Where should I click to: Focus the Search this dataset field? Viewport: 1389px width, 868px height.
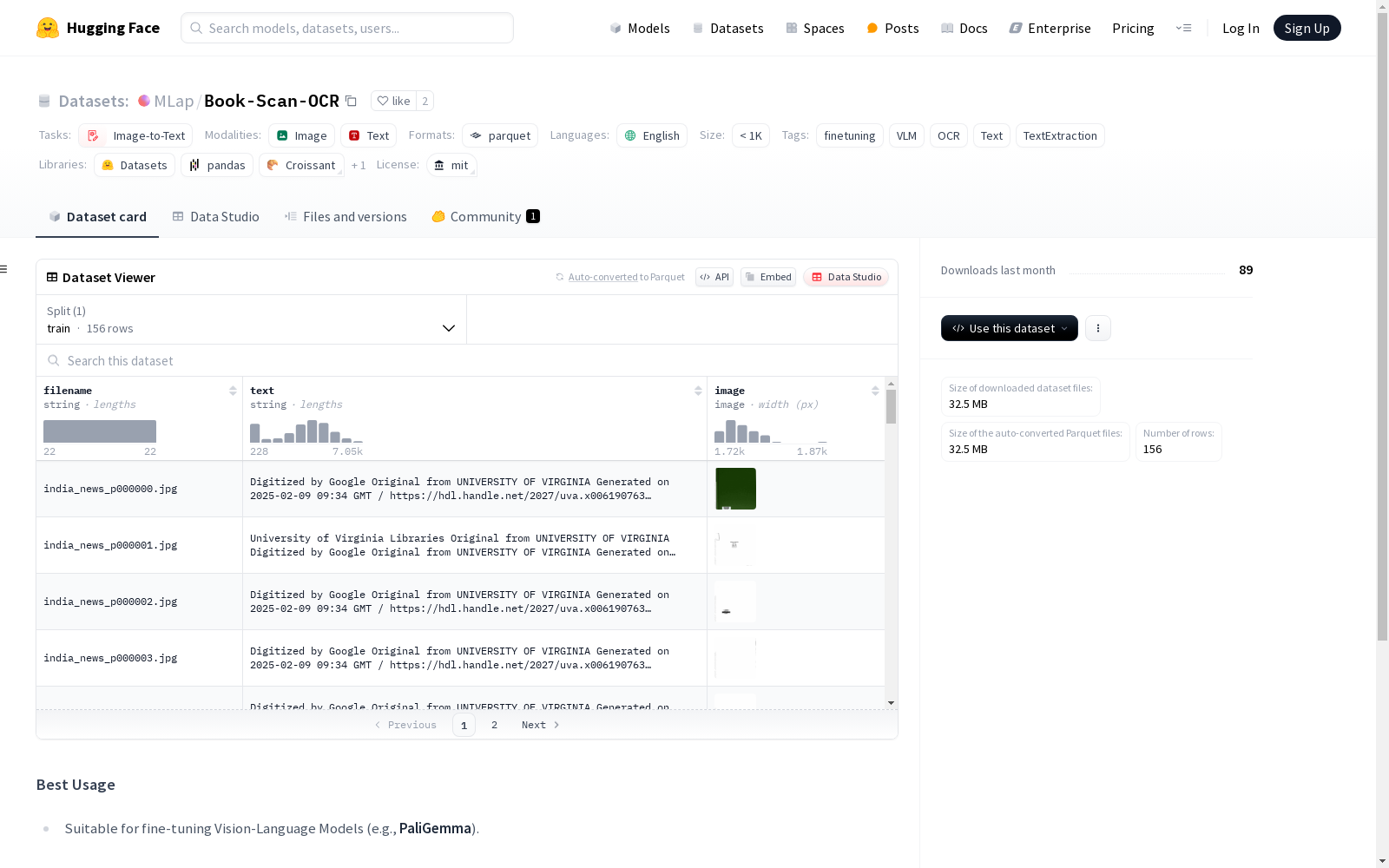[x=467, y=360]
